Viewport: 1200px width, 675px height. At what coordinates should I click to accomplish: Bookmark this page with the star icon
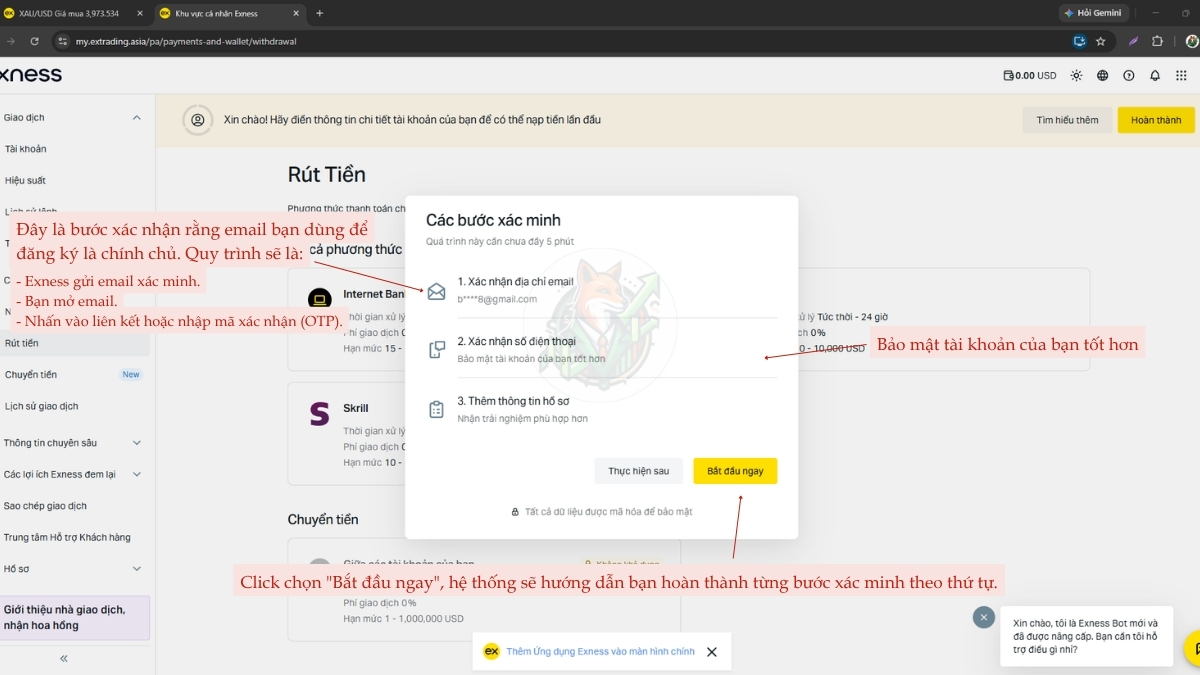click(x=1101, y=41)
